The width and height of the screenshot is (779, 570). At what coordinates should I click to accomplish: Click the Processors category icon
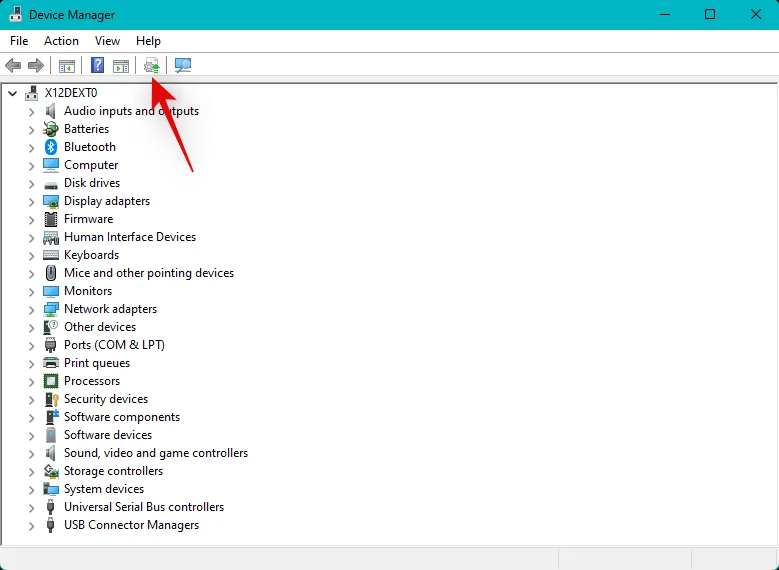coord(51,381)
